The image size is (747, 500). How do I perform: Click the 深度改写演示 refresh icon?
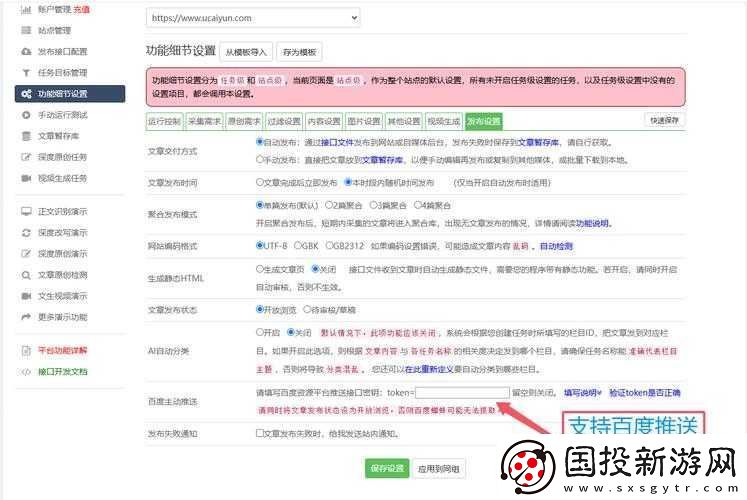click(26, 233)
